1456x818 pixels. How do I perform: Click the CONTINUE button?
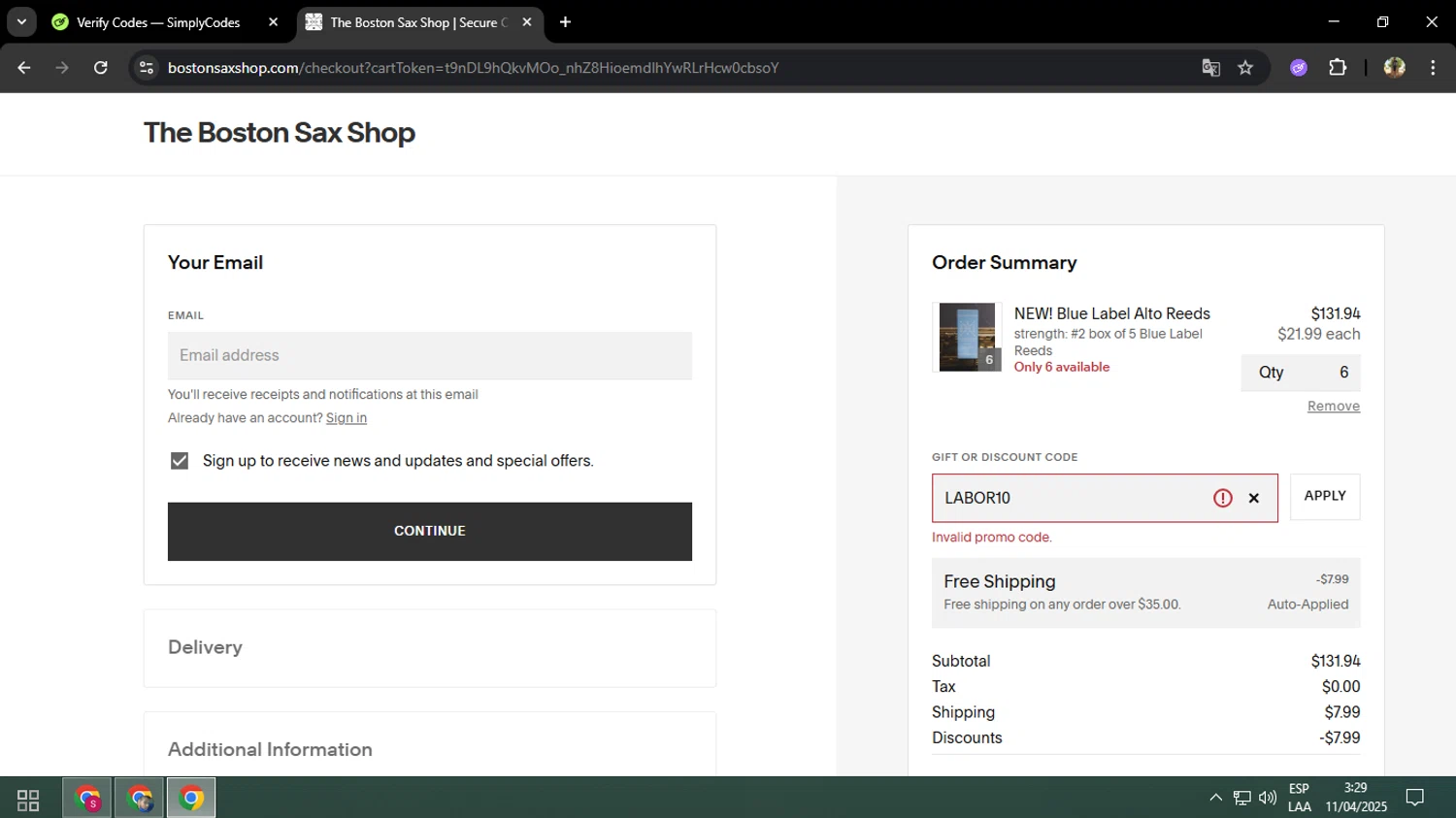click(x=430, y=532)
